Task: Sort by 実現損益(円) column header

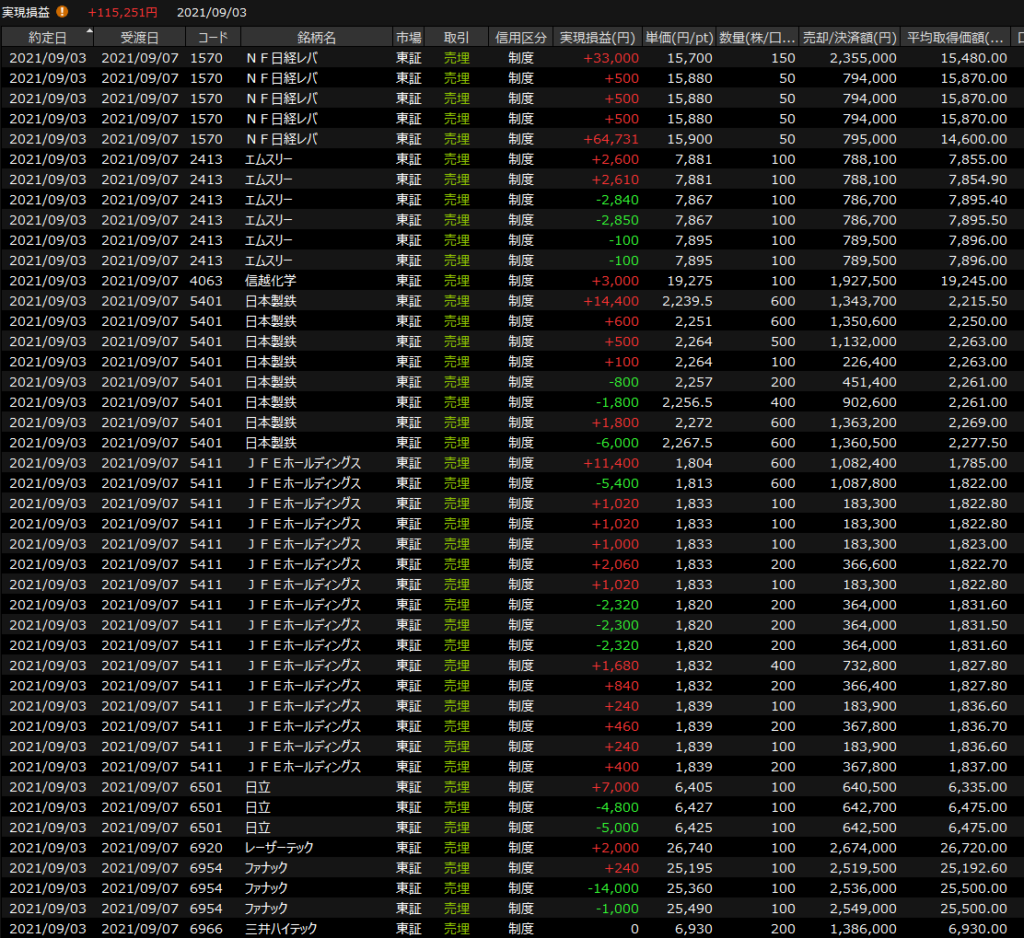Action: (598, 37)
